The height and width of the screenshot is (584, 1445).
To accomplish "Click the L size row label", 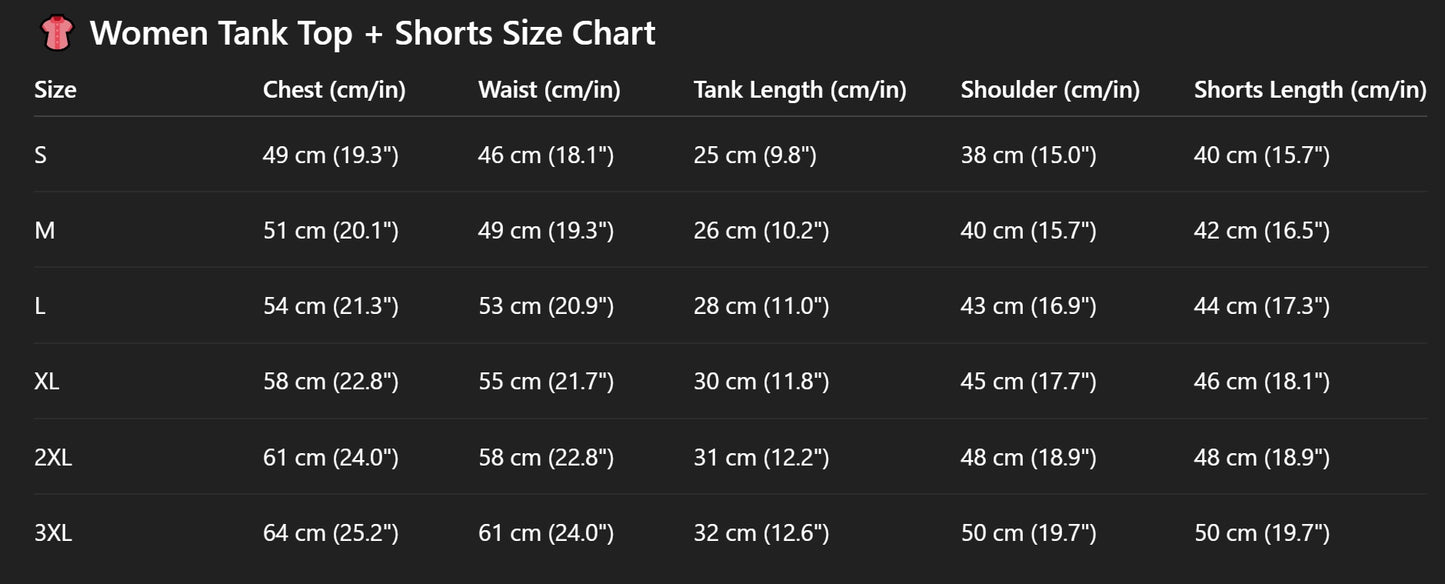I will (39, 306).
